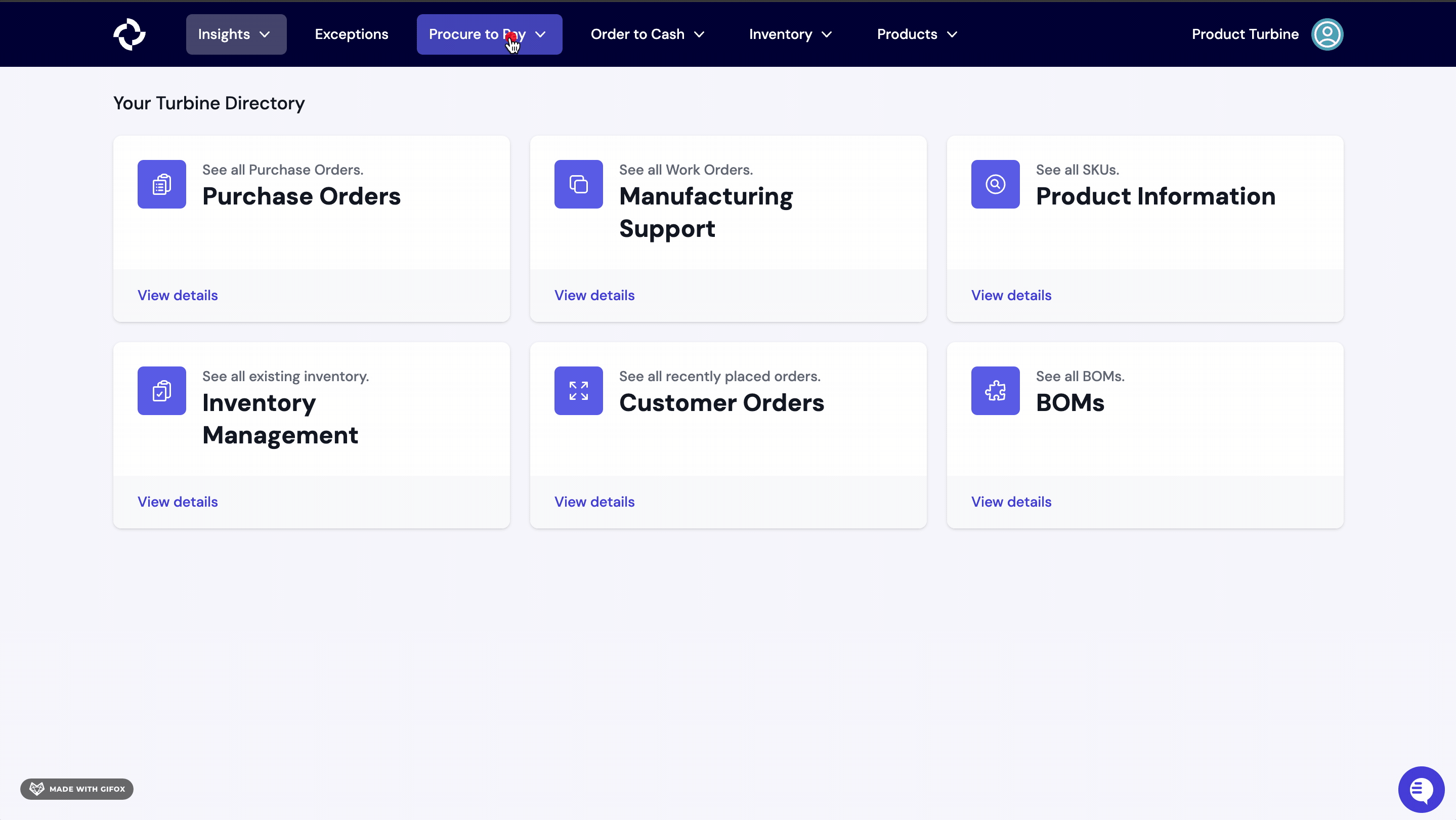Click the Product Turbine account name
Viewport: 1456px width, 820px height.
pyautogui.click(x=1245, y=34)
